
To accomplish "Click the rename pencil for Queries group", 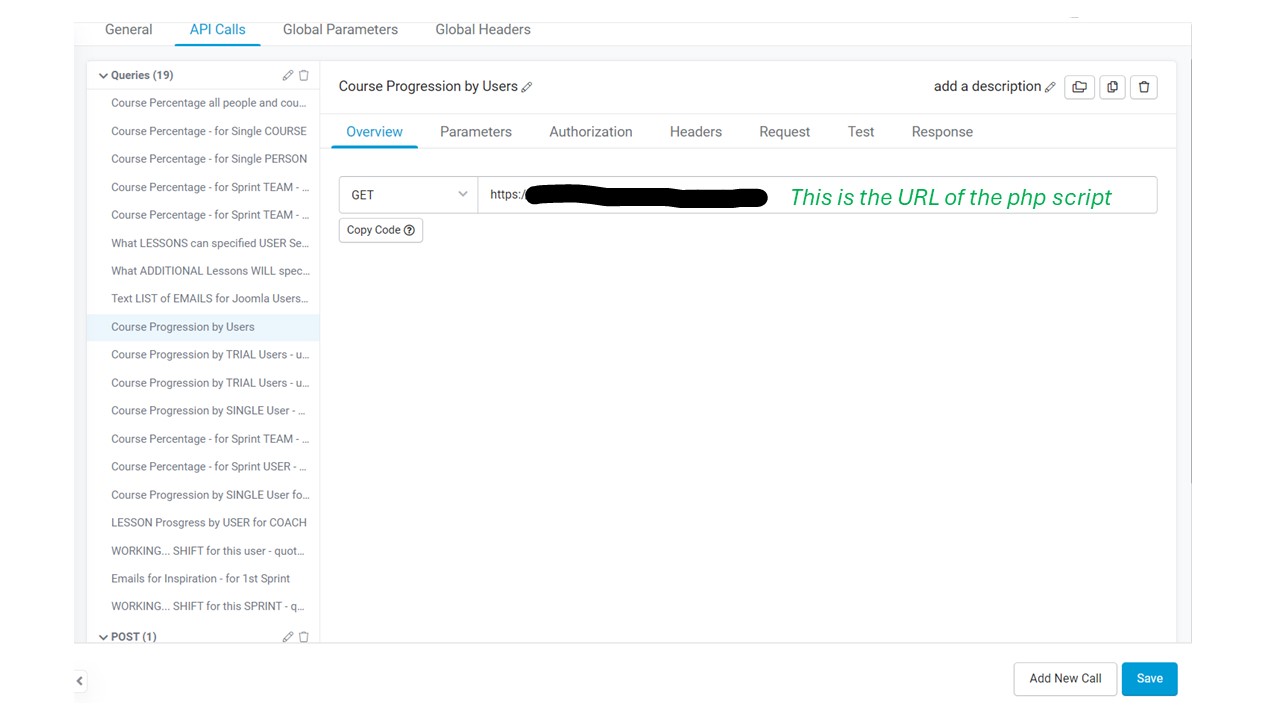I will [288, 75].
